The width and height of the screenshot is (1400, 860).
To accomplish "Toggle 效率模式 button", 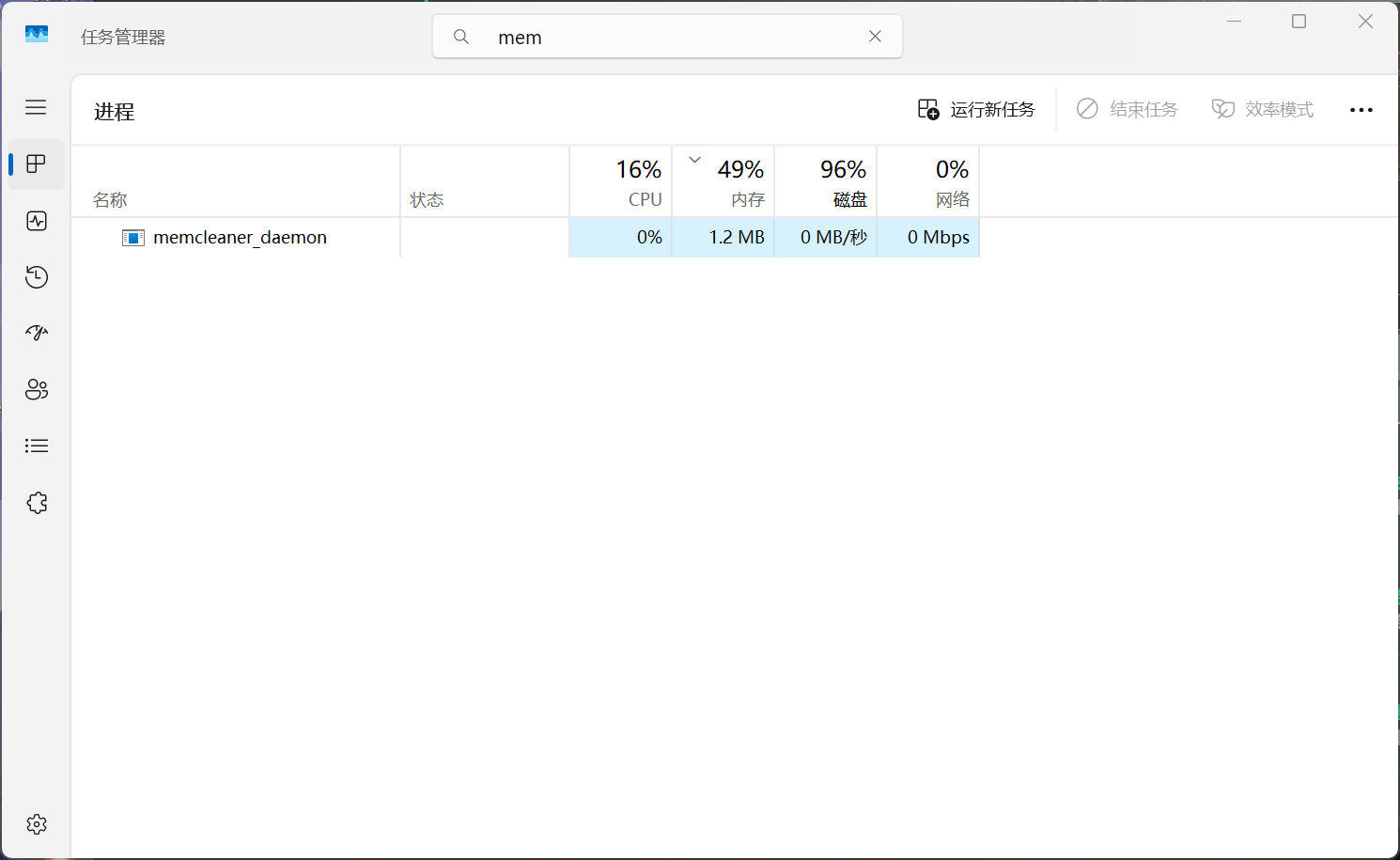I will coord(1263,110).
